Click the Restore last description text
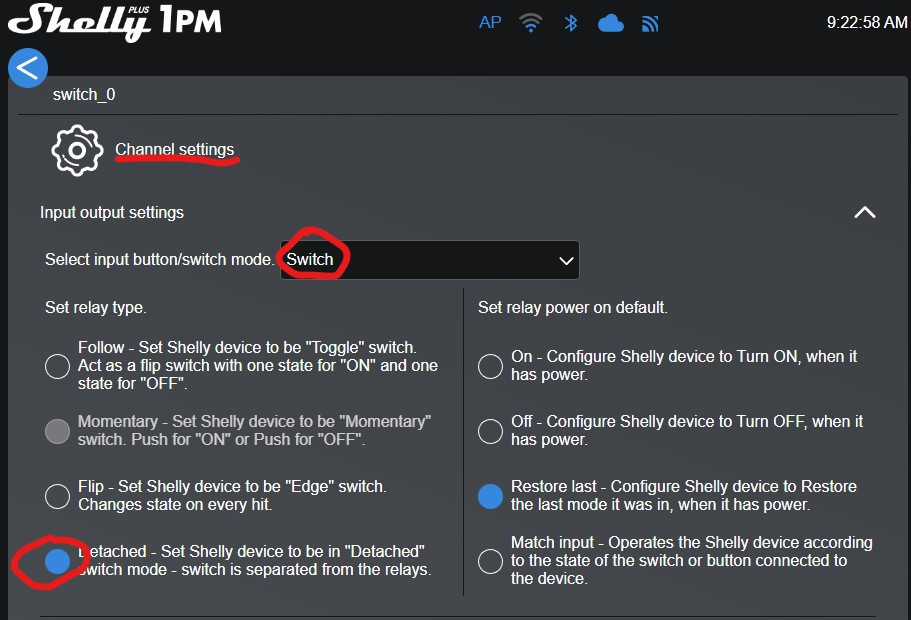The image size is (911, 620). (684, 496)
